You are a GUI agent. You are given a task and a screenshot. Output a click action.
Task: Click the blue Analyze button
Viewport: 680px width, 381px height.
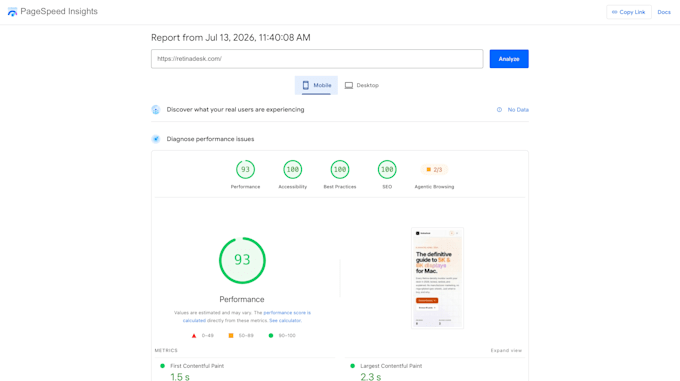509,59
